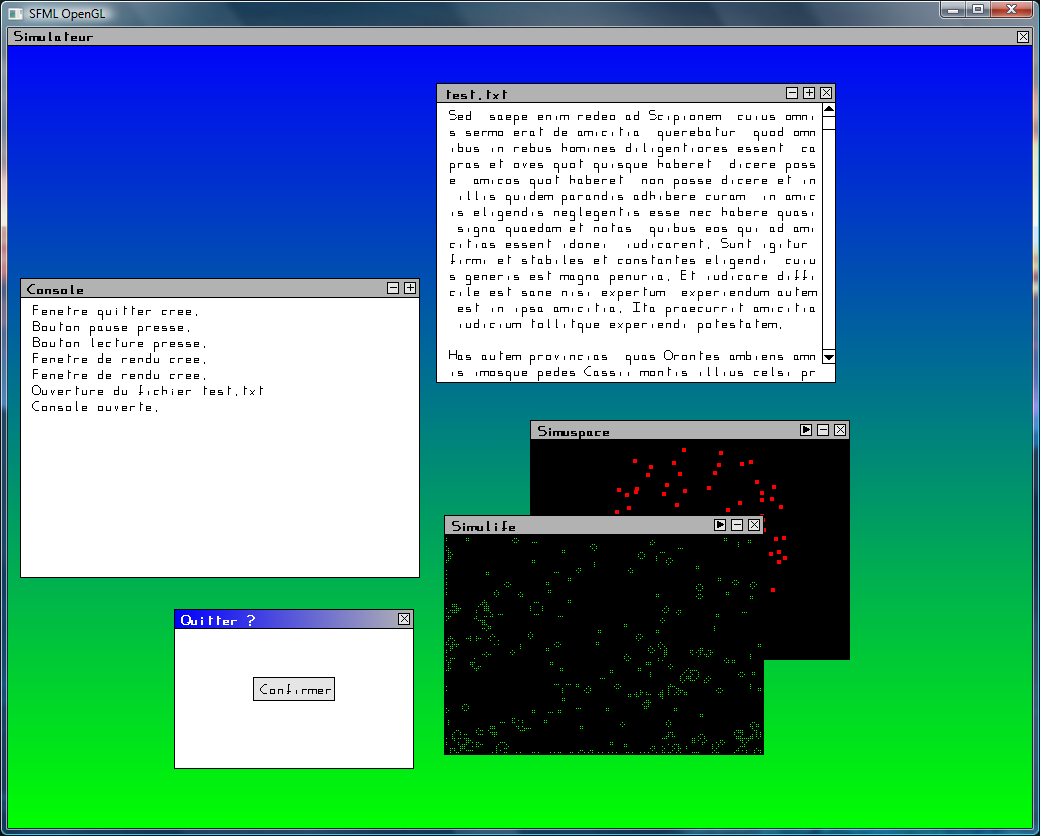Maximize the SFML OpenGL window
This screenshot has height=836, width=1040.
coord(977,10)
